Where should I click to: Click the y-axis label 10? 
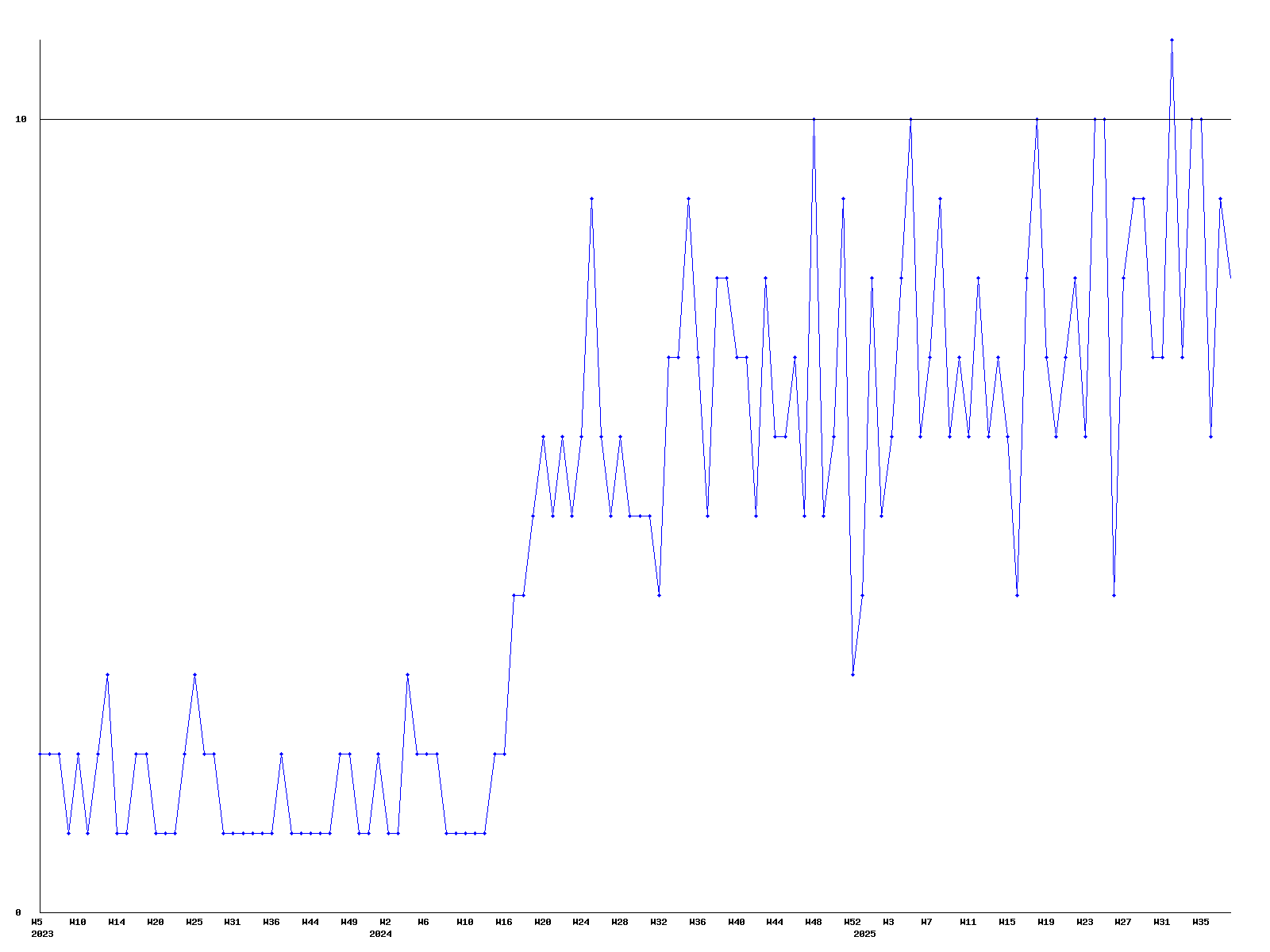click(21, 119)
